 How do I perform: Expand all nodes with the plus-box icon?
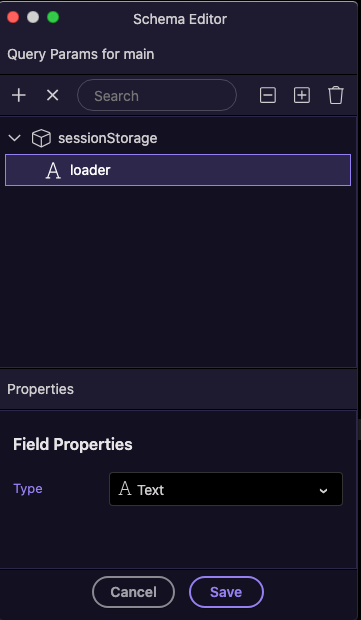tap(302, 95)
